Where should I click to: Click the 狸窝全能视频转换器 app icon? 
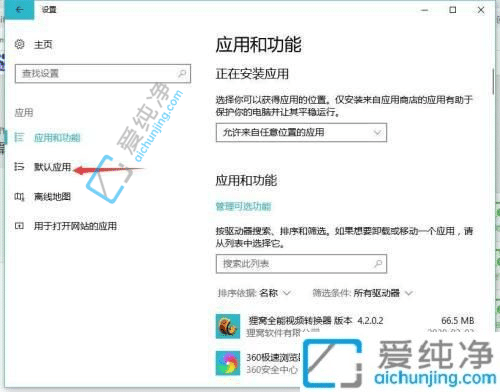coord(228,326)
